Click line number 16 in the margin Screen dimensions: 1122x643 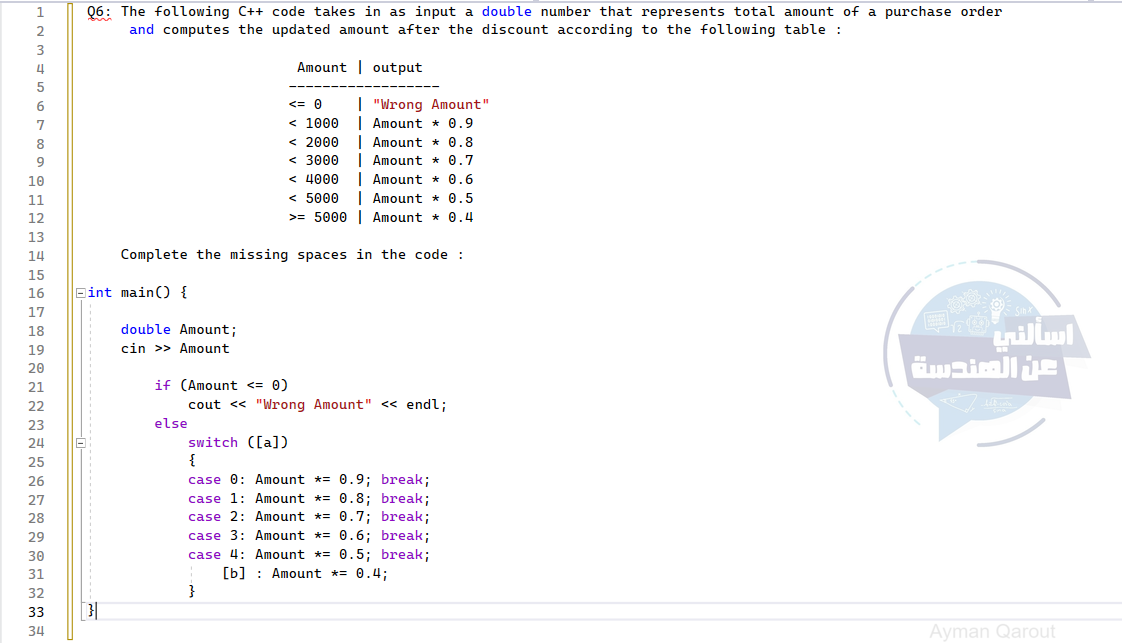point(35,293)
